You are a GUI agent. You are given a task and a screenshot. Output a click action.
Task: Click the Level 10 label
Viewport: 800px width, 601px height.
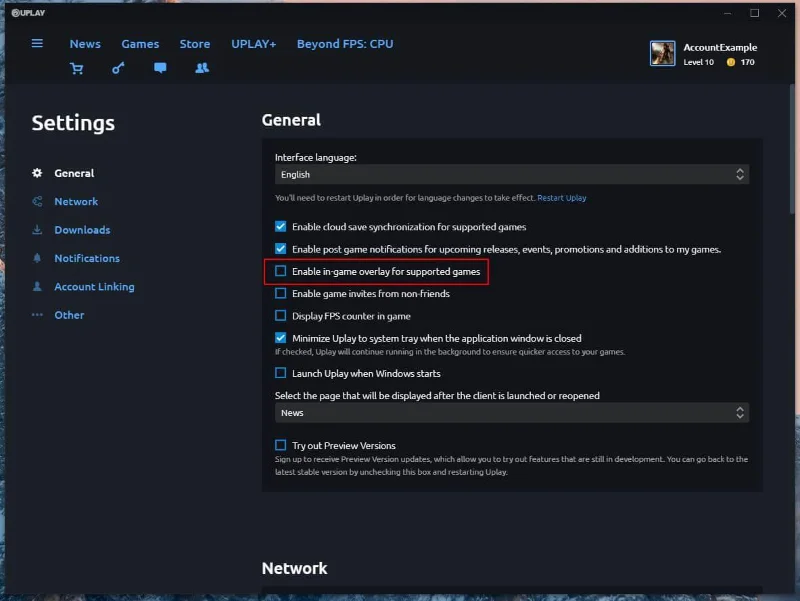pyautogui.click(x=698, y=62)
